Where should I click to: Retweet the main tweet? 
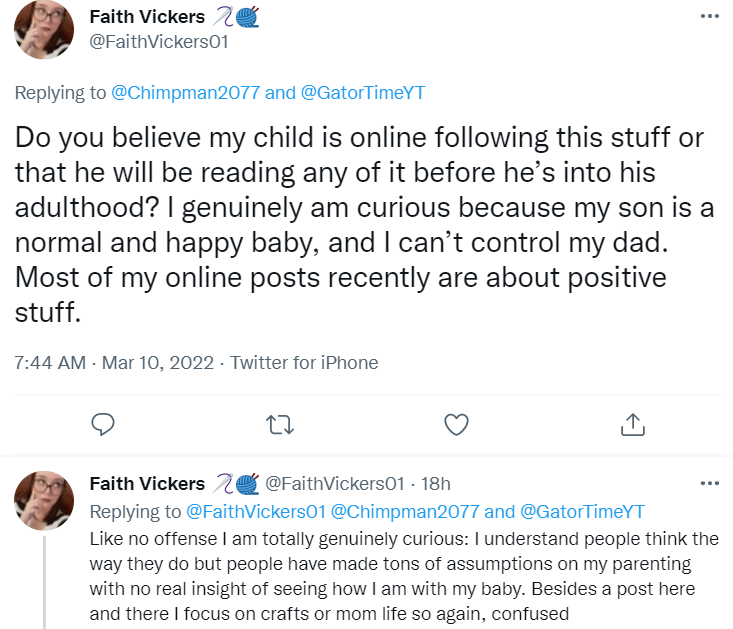[x=279, y=424]
